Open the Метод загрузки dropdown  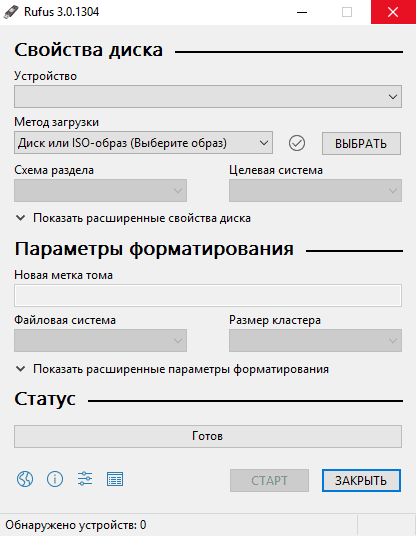[x=143, y=143]
